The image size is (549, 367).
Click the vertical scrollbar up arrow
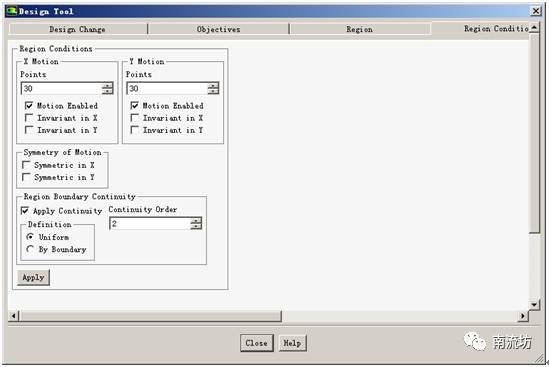pos(534,28)
